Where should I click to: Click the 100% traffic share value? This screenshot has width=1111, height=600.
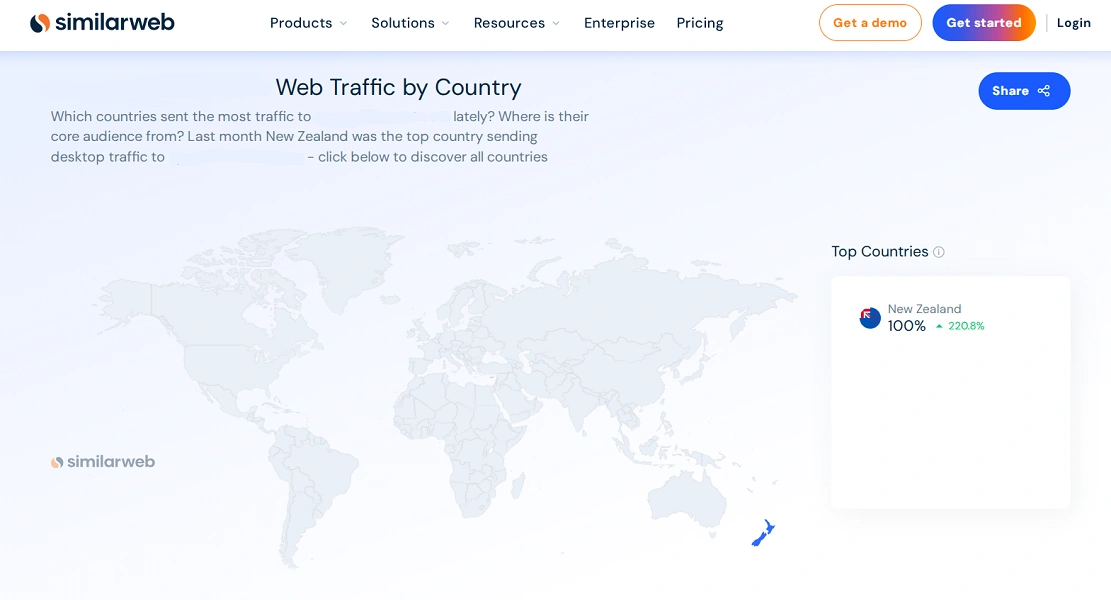pos(906,326)
